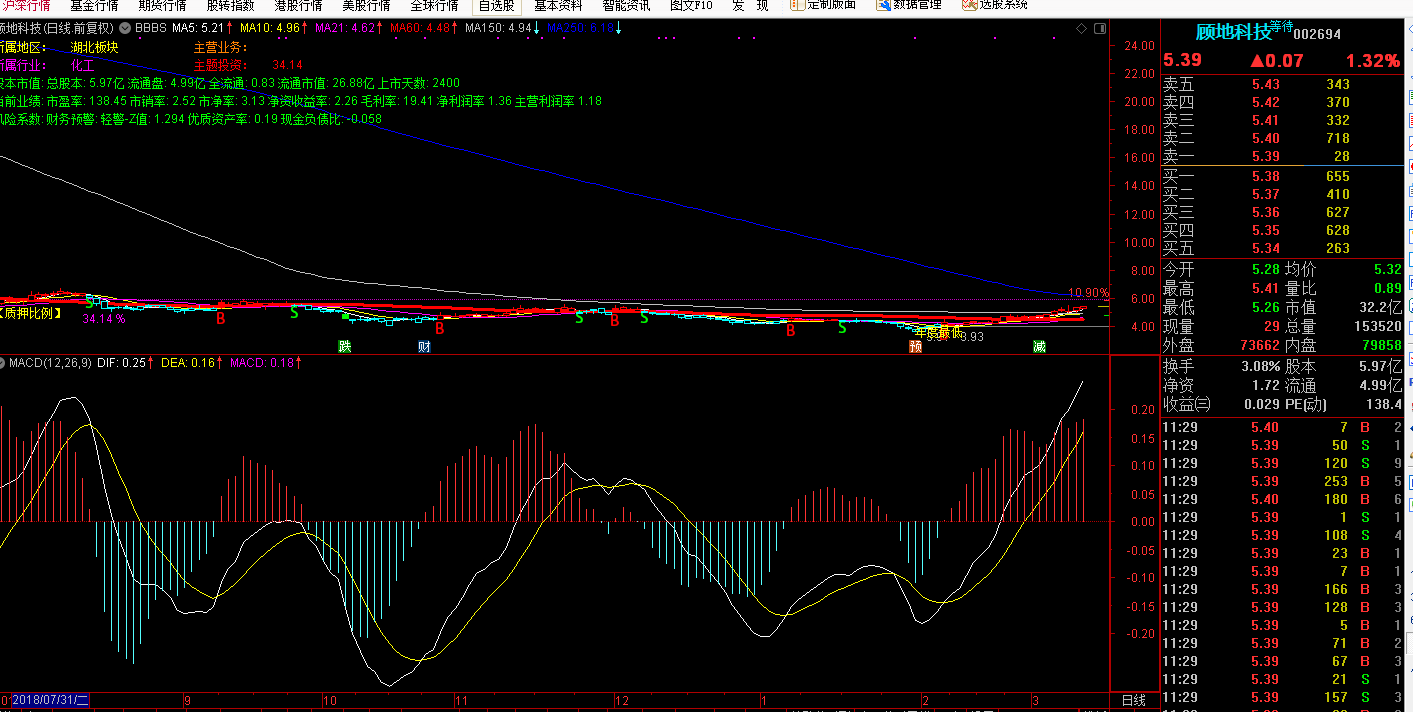Select the 自选股 watchlist tab
Viewport: 1413px width, 712px height.
click(x=496, y=5)
